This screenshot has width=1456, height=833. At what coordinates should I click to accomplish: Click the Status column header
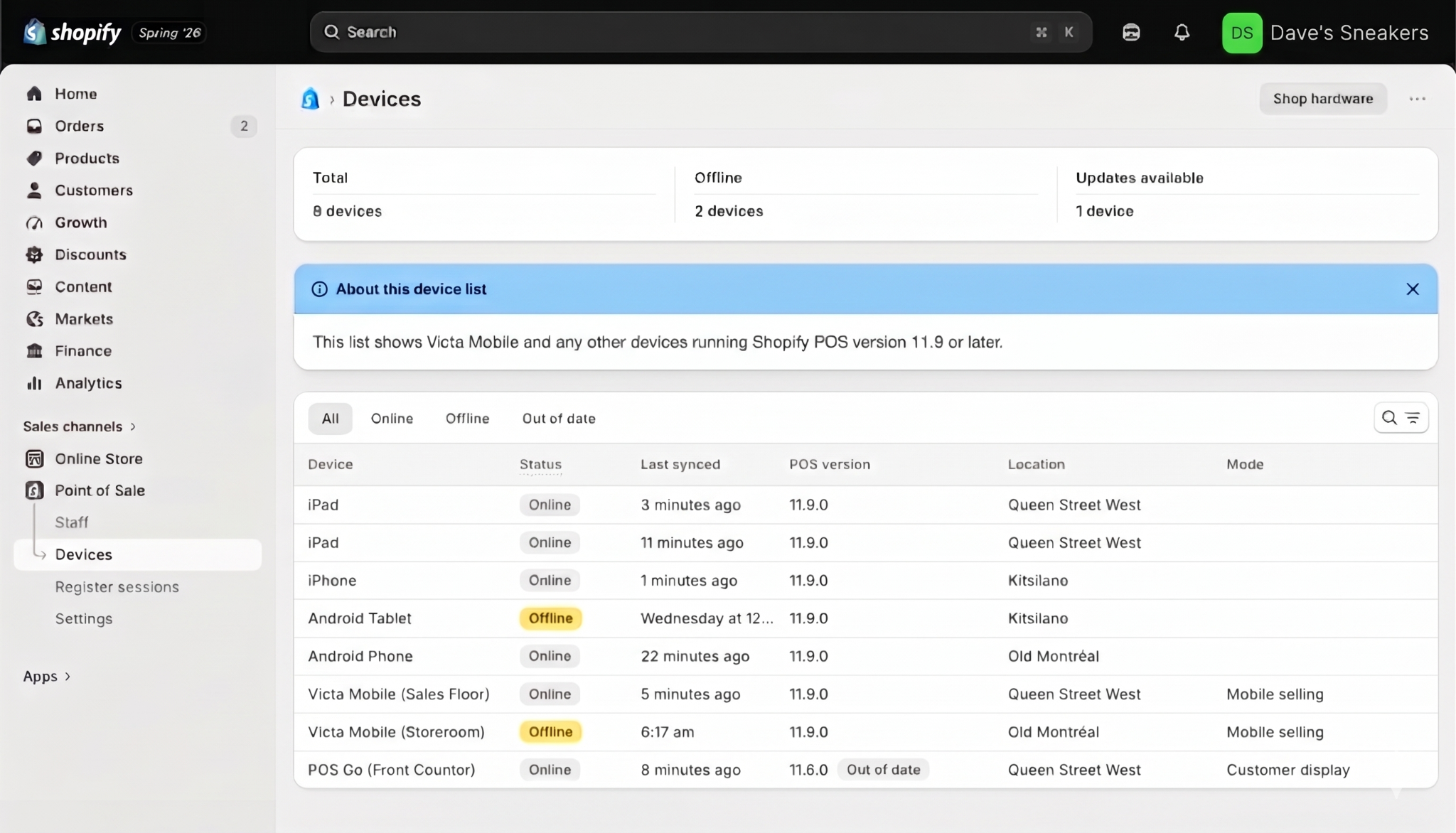point(540,465)
